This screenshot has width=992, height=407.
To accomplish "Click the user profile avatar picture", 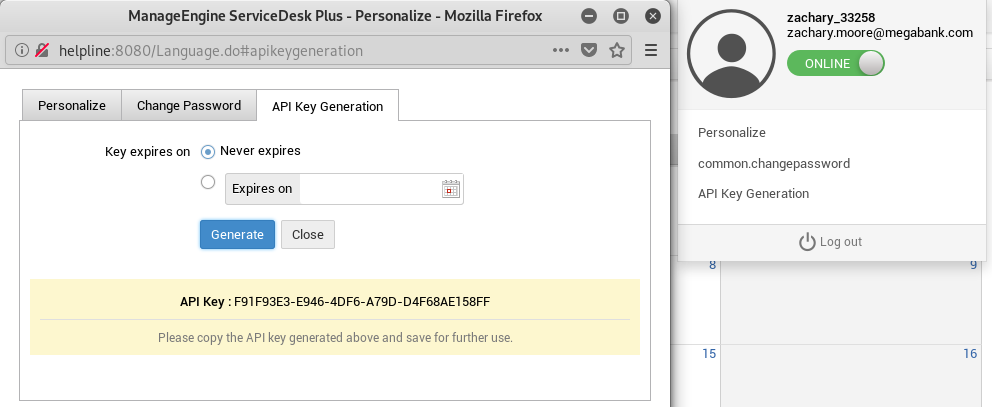I will click(732, 55).
